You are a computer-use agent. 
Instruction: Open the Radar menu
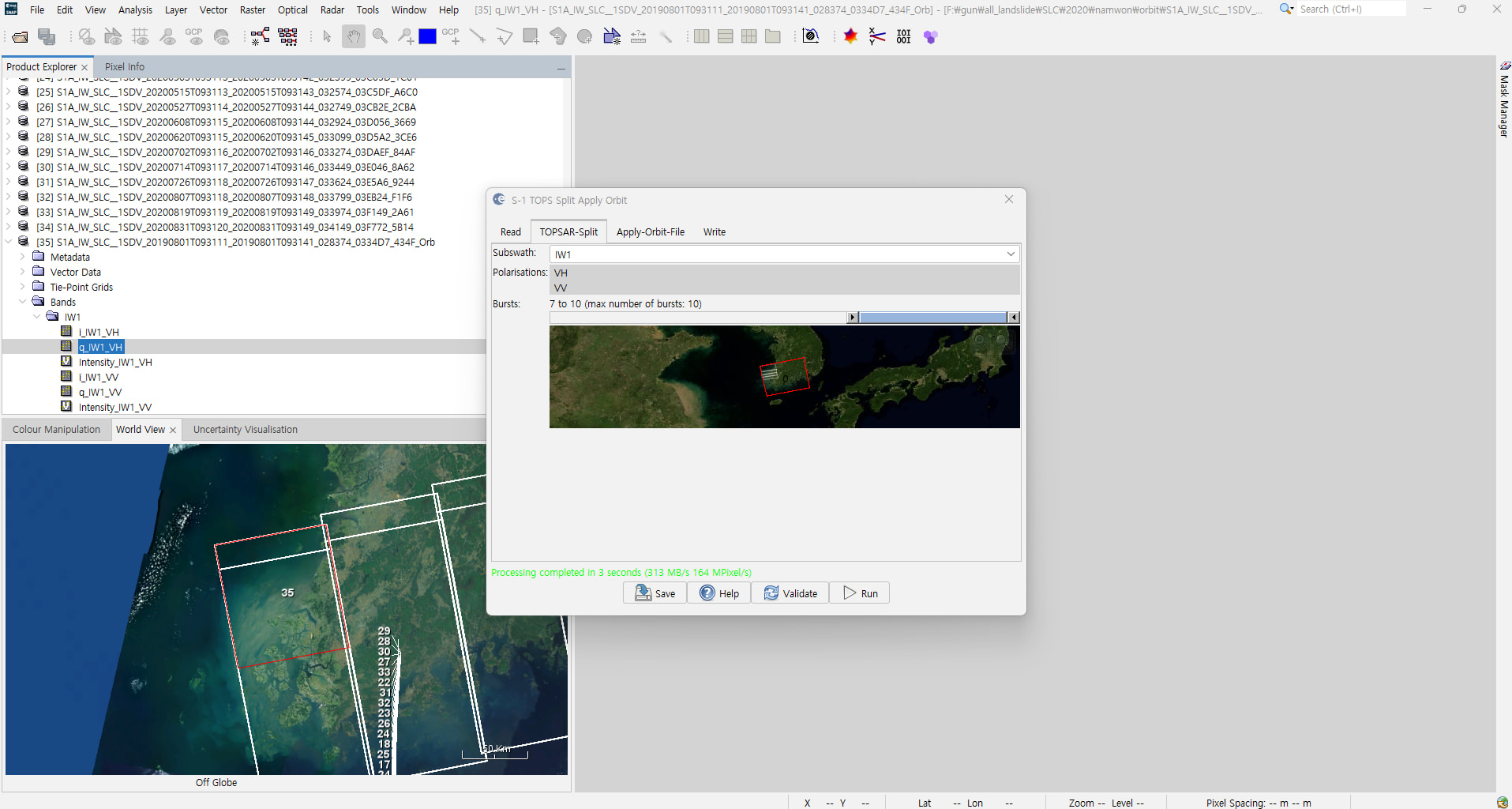click(x=332, y=10)
